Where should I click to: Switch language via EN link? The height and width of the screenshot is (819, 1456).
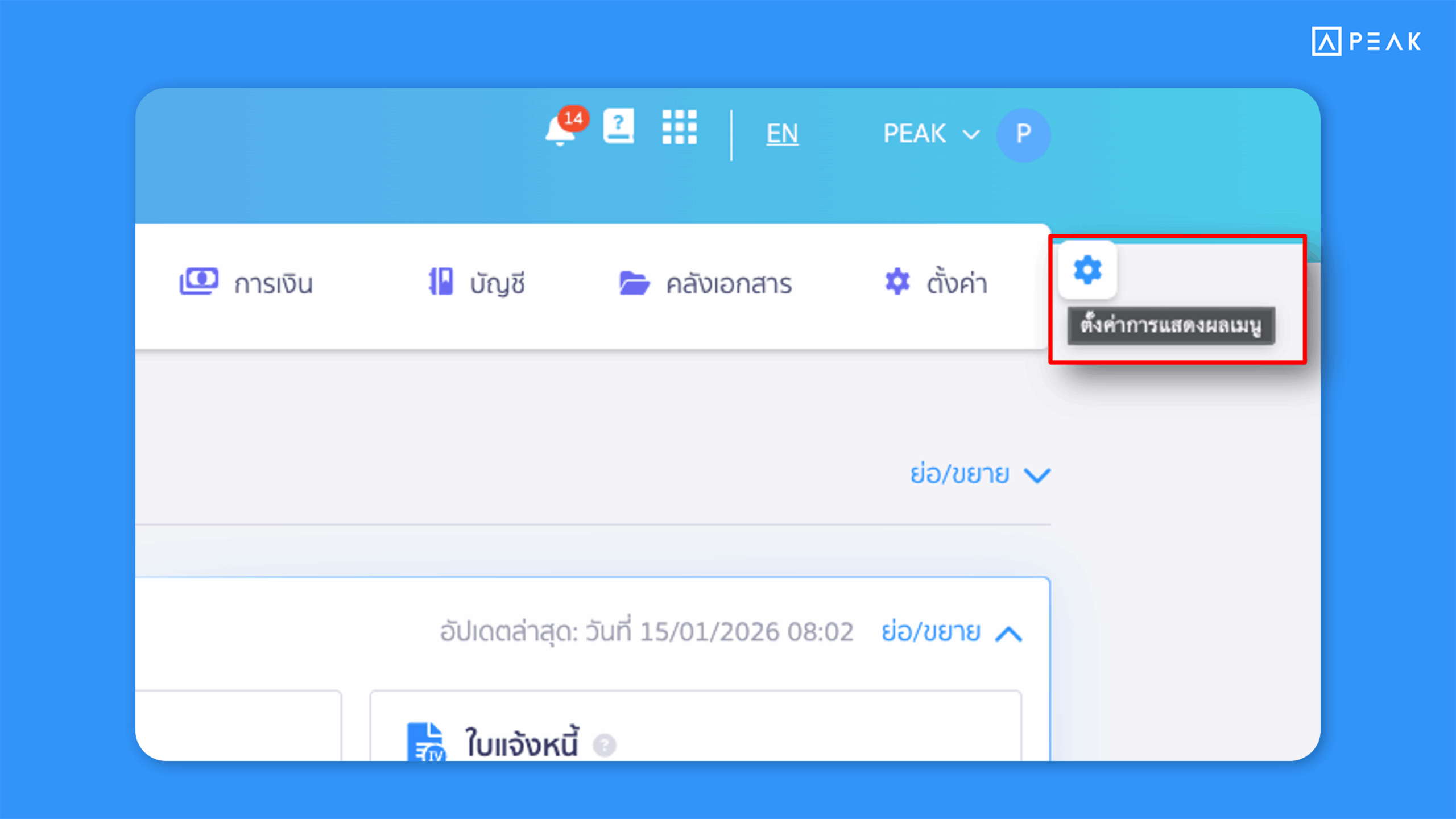pos(782,134)
